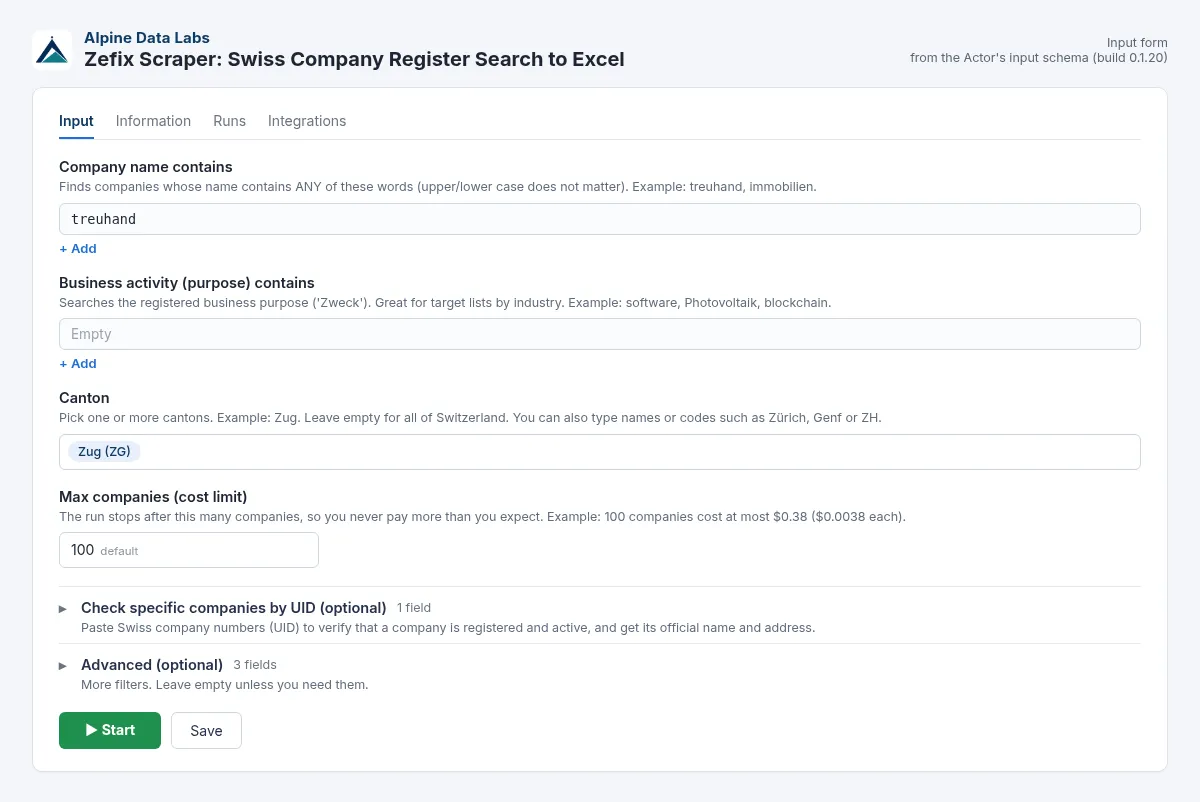Click the build 0.1.20 schema note
The width and height of the screenshot is (1200, 802).
pos(1039,58)
